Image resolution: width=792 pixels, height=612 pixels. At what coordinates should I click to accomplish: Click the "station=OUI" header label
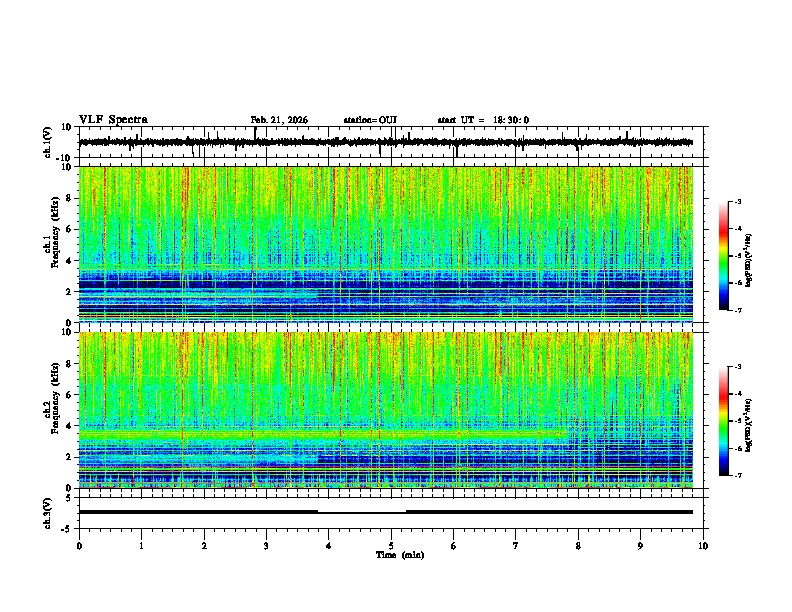pos(370,120)
